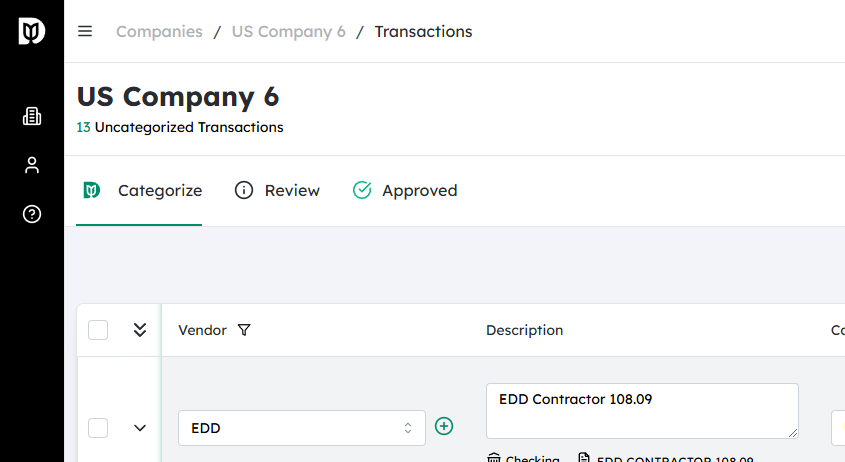Click the Review tab info icon
The height and width of the screenshot is (462, 845).
pyautogui.click(x=244, y=190)
